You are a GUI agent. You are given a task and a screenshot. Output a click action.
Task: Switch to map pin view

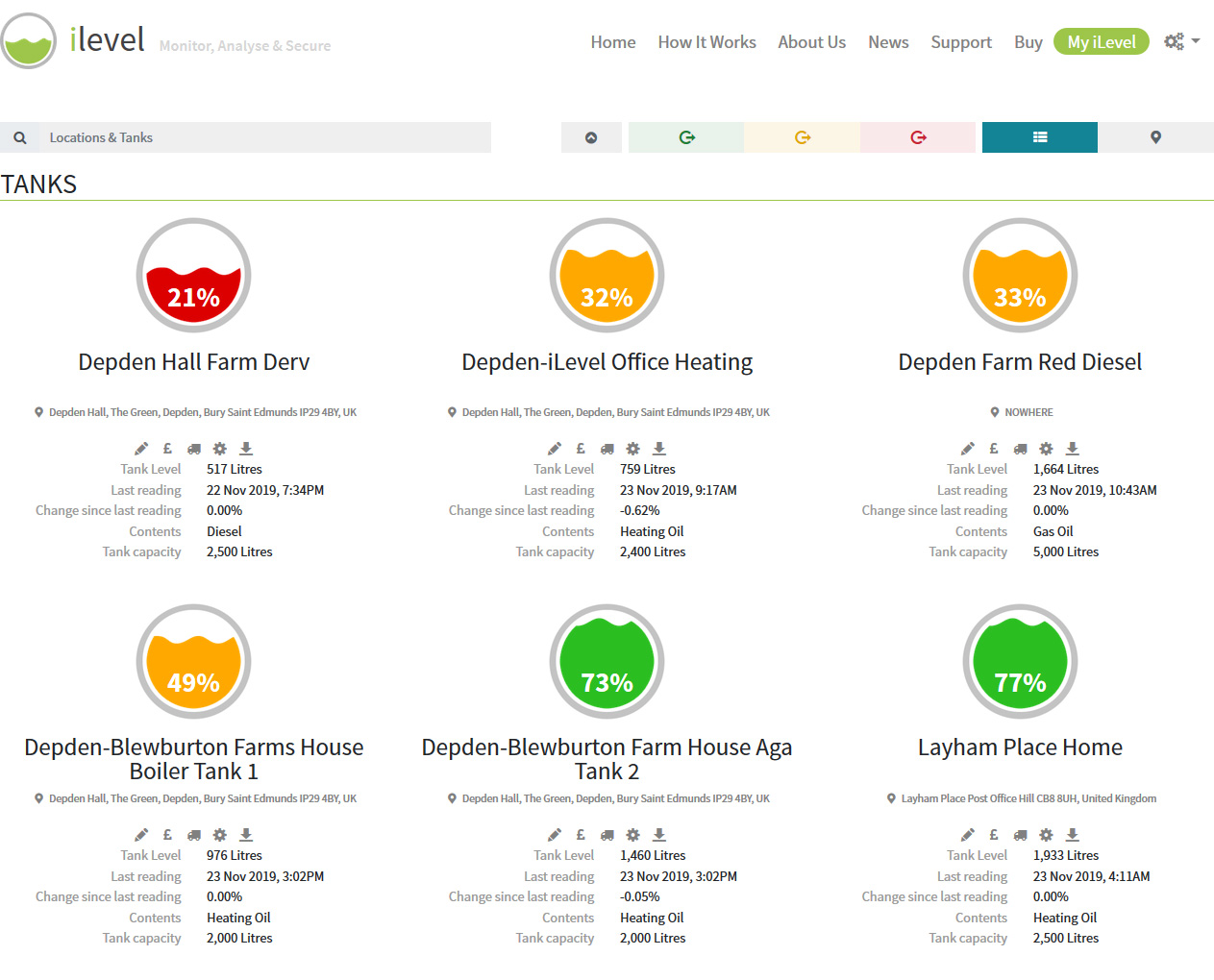(1155, 137)
